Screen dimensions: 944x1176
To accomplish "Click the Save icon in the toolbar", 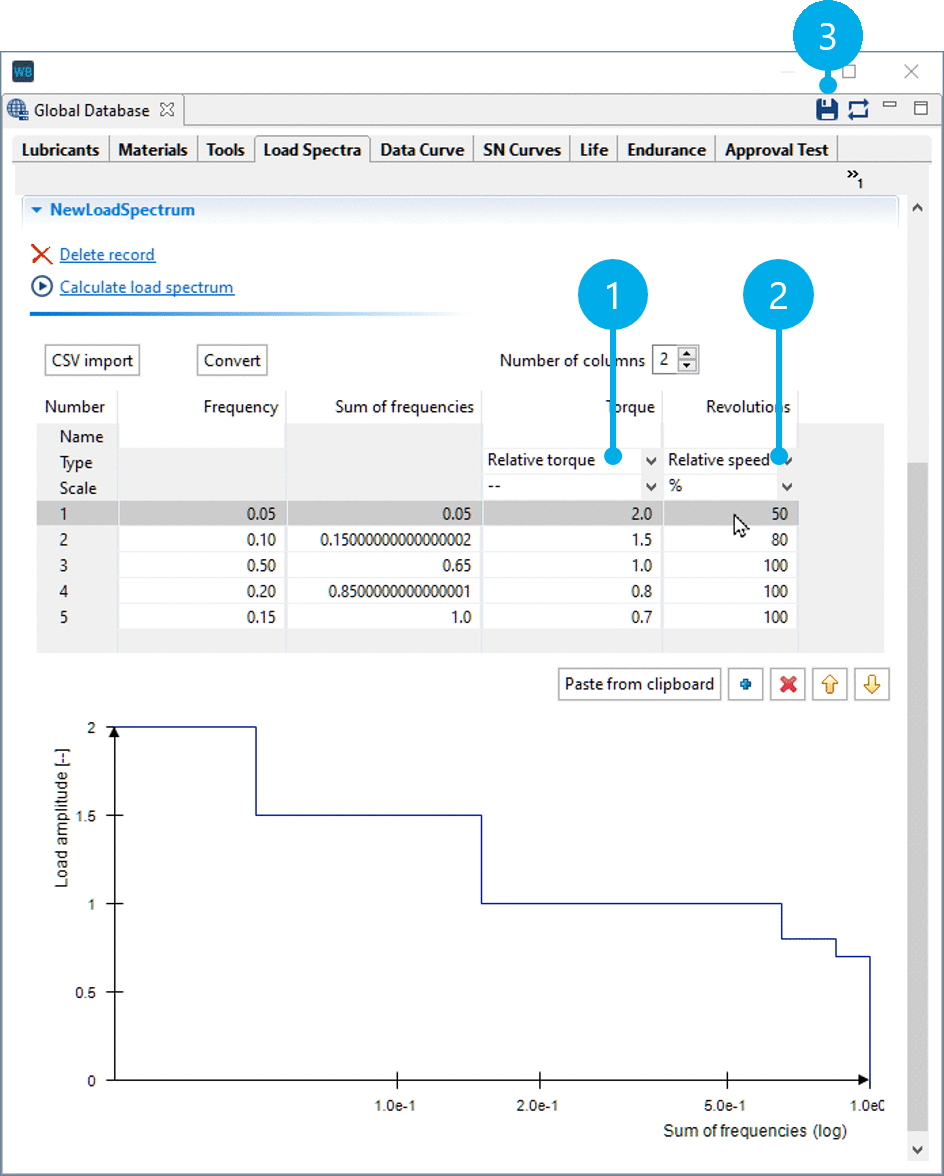I will tap(826, 109).
